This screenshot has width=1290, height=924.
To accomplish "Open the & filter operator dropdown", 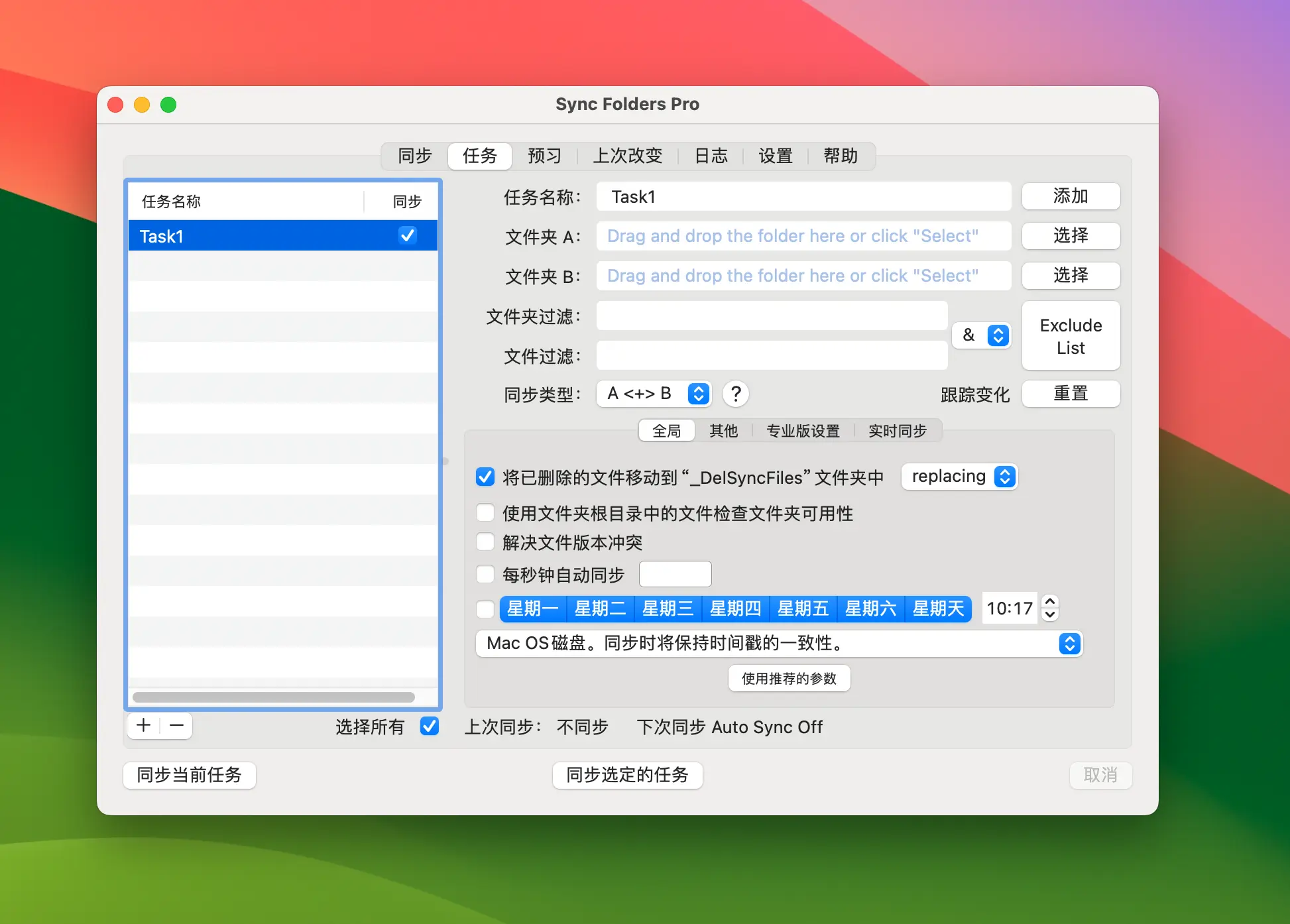I will [982, 335].
